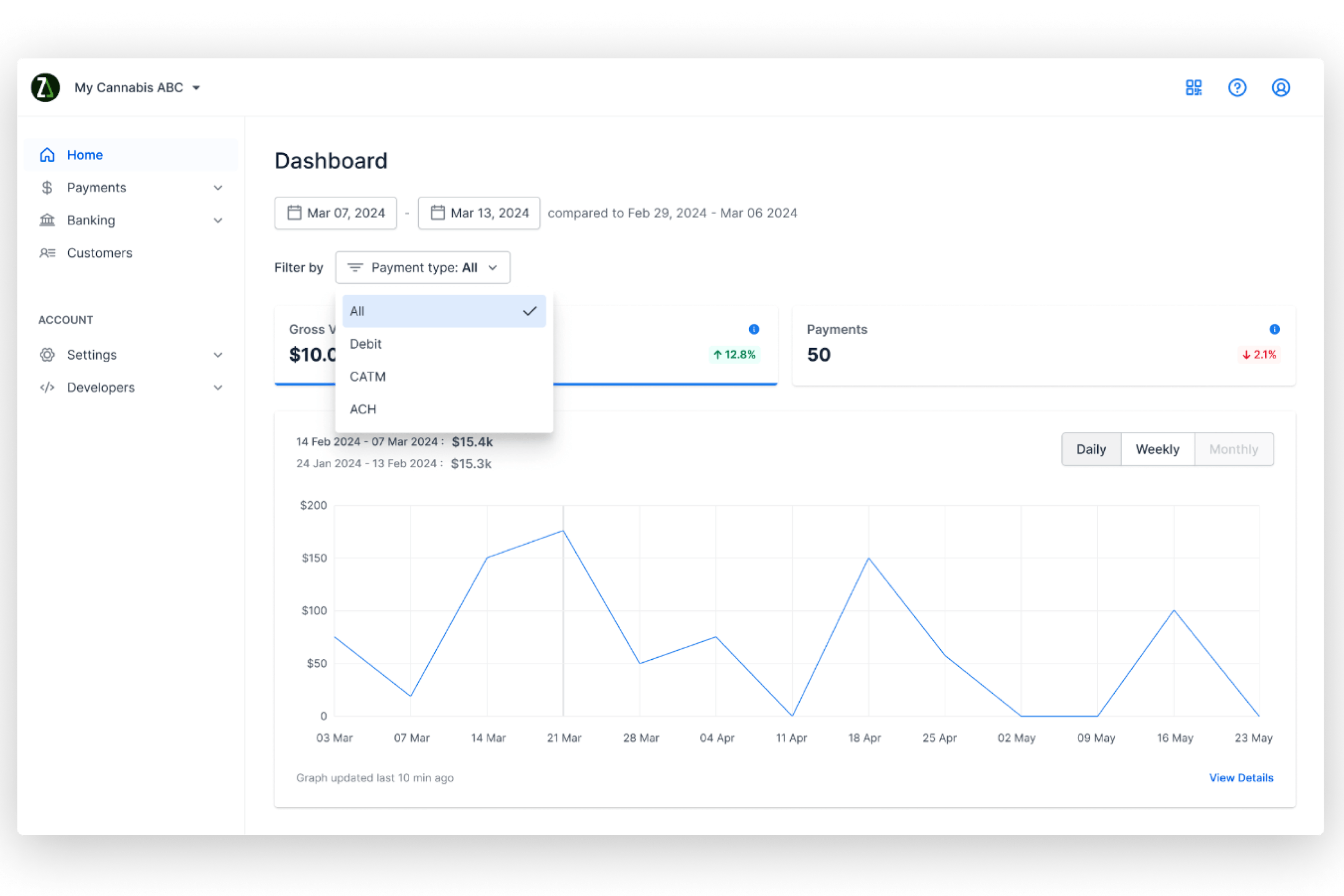The height and width of the screenshot is (896, 1344).
Task: Click the Zodaka logo icon
Action: coord(45,87)
